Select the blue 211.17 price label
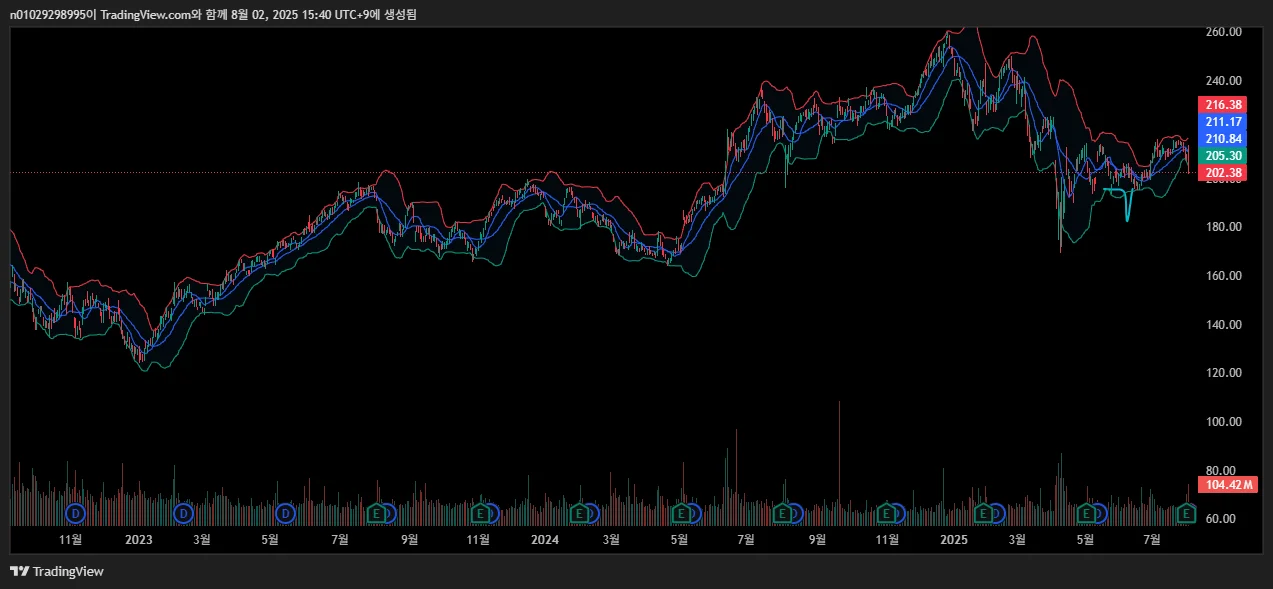The height and width of the screenshot is (589, 1273). tap(1223, 121)
